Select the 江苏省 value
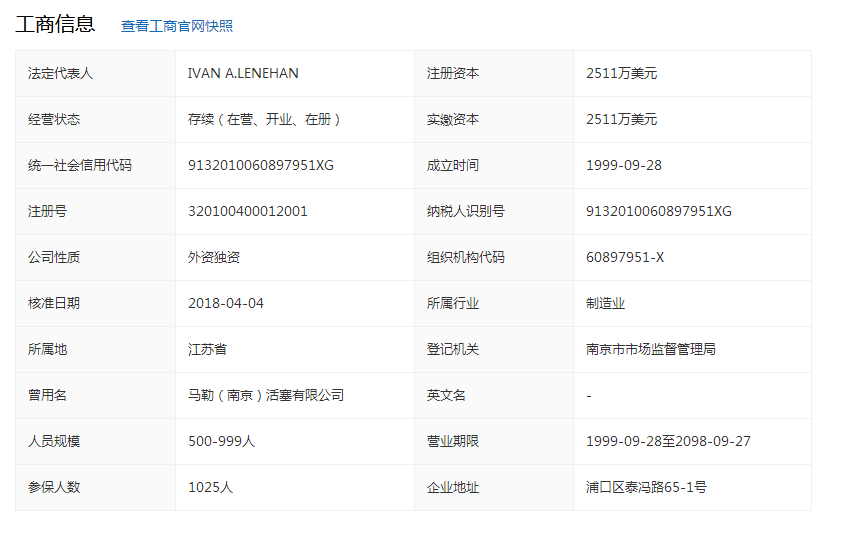 207,349
